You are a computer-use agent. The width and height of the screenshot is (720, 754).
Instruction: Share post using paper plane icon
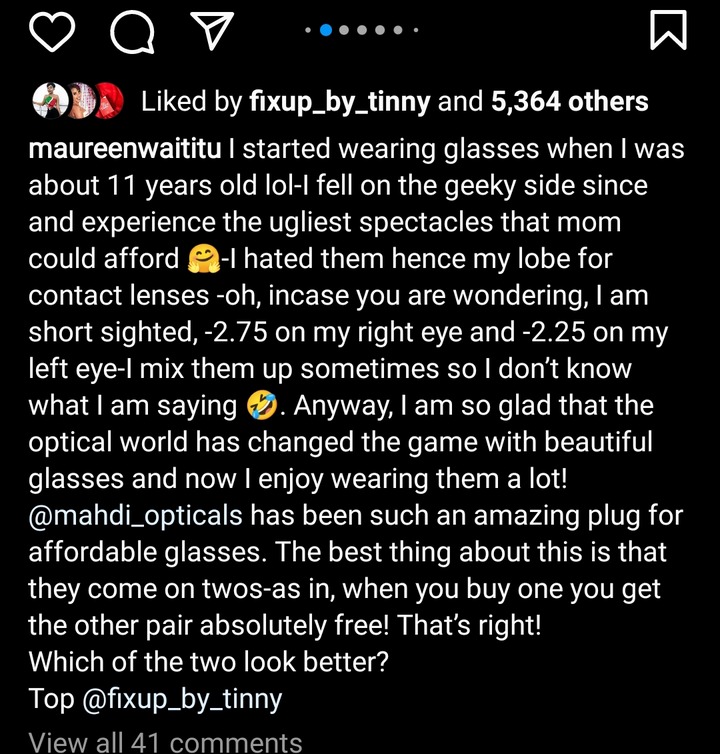[212, 31]
